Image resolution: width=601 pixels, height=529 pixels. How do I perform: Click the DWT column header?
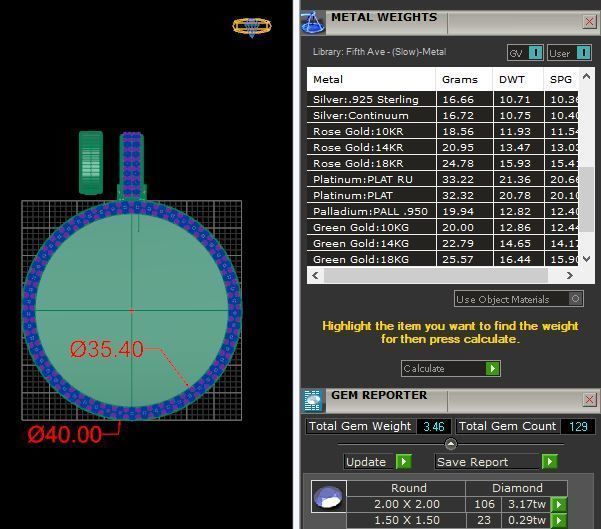518,79
